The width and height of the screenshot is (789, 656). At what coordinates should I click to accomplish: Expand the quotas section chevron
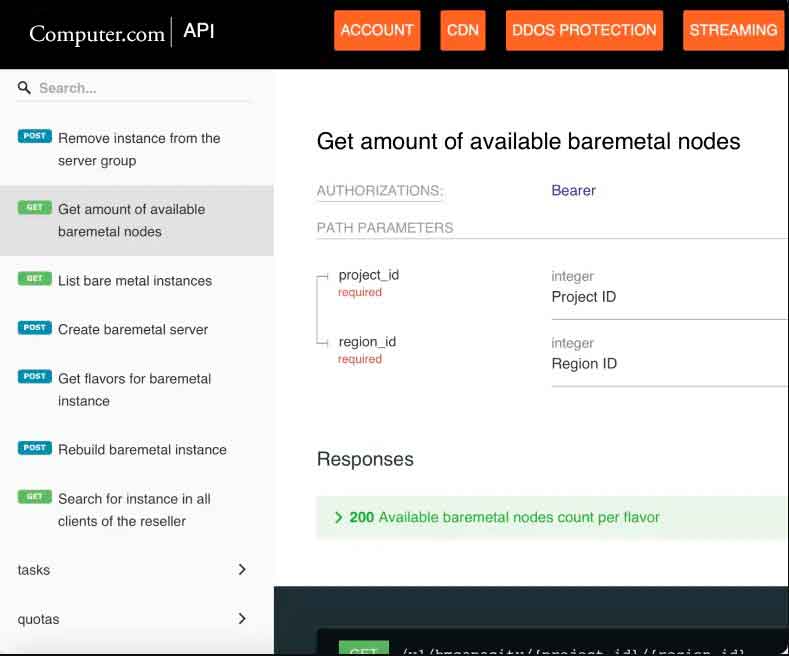click(x=242, y=619)
